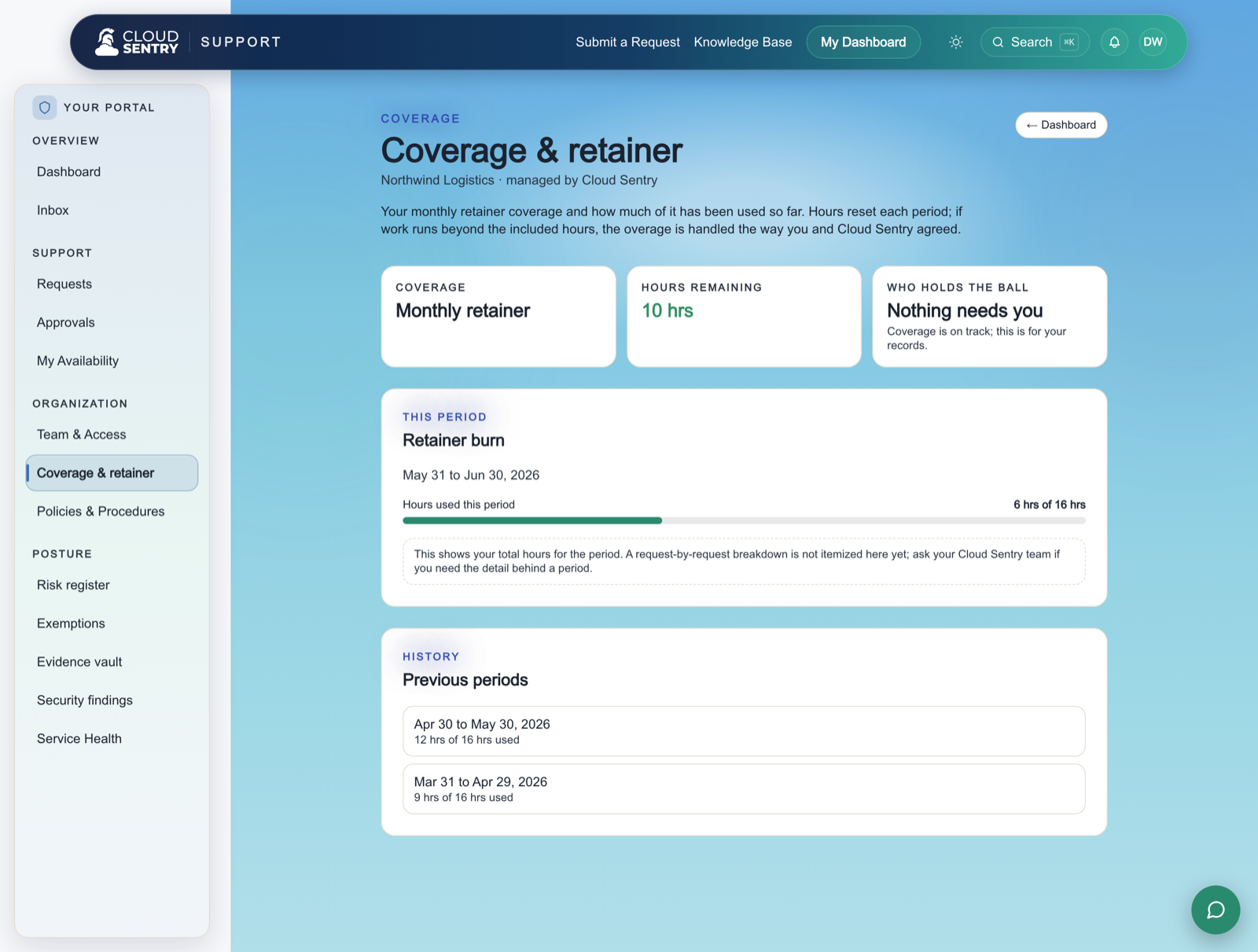Open the Search box
1258x952 pixels.
(1035, 42)
